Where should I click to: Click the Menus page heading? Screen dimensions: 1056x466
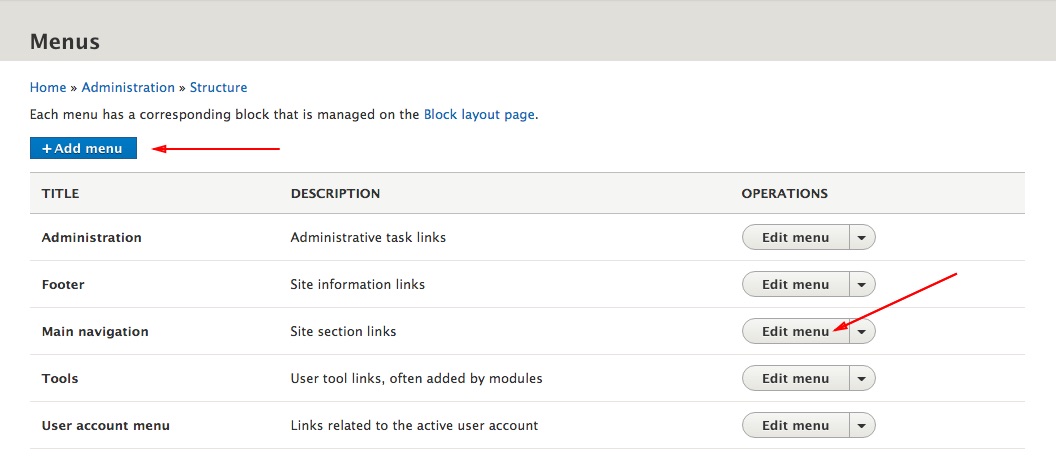tap(65, 42)
